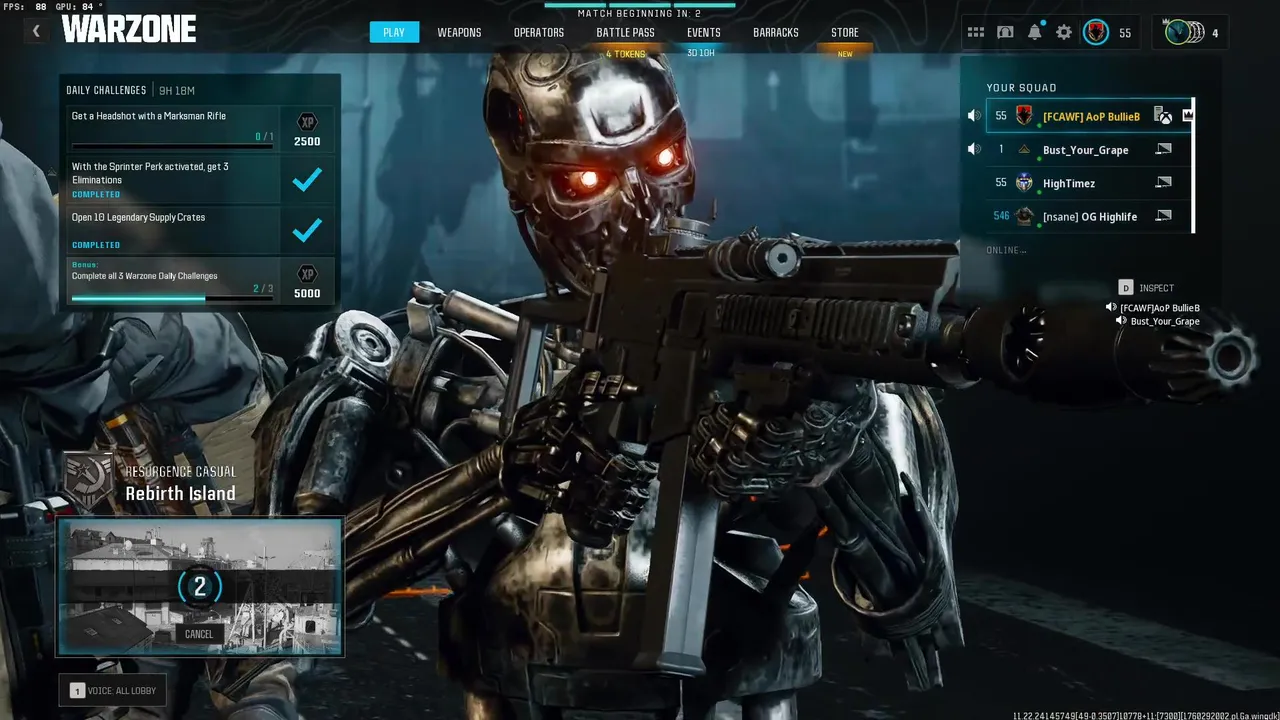Screen dimensions: 1280x720
Task: Click the PC platform icon beside Bust_Your_Grape
Action: [1163, 149]
